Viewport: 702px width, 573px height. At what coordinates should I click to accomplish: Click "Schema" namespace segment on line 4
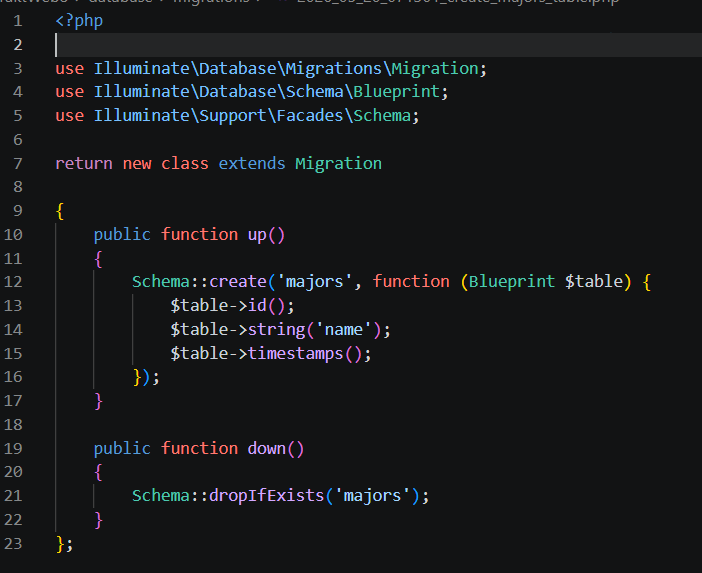tap(314, 92)
